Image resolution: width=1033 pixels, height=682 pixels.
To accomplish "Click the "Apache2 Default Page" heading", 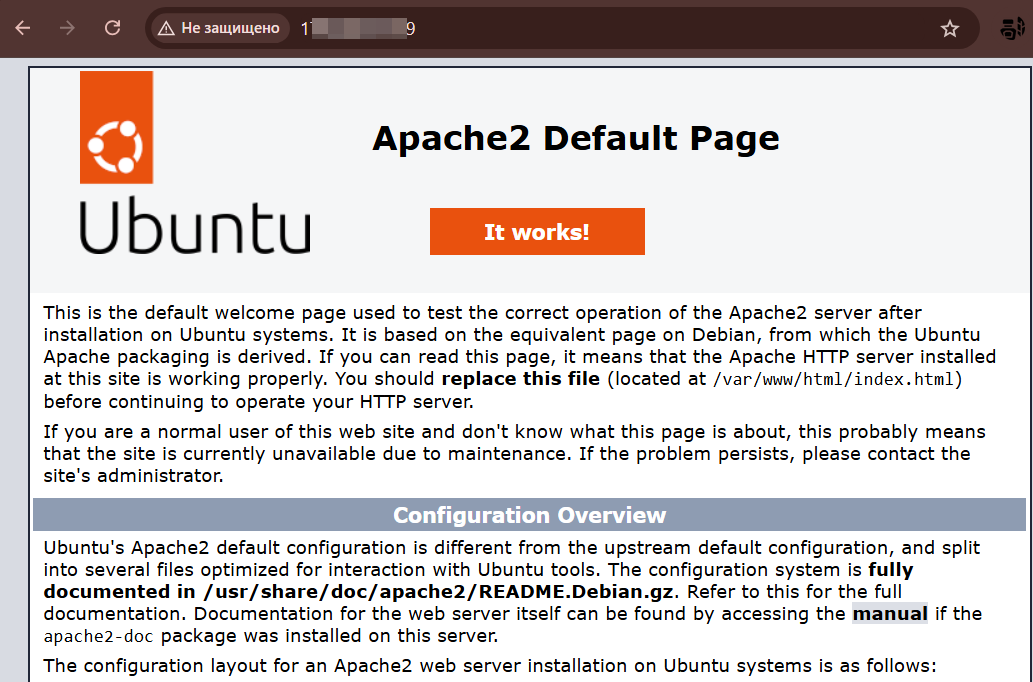I will pos(575,138).
